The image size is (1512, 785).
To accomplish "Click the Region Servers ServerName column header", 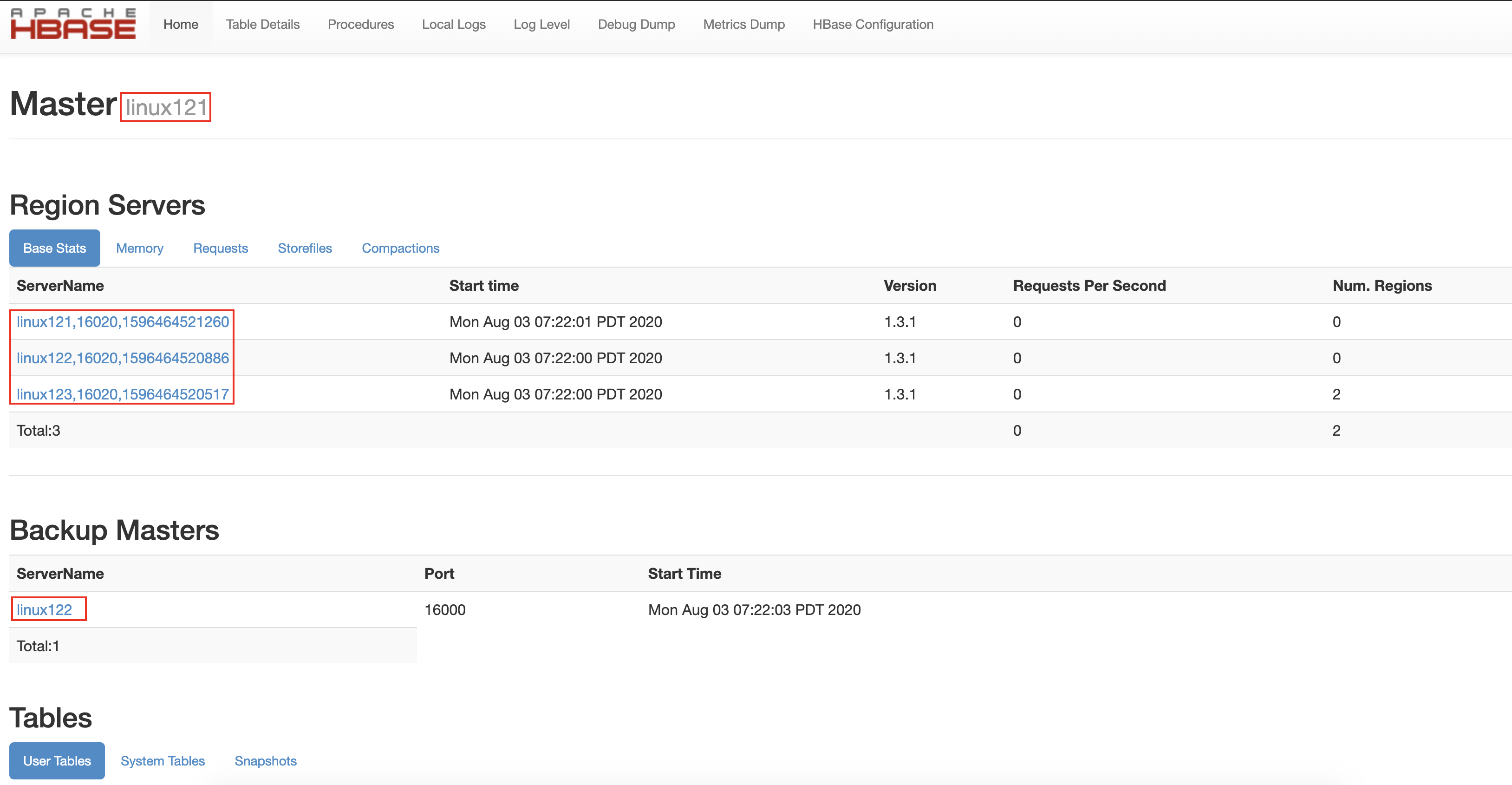I will pos(60,285).
